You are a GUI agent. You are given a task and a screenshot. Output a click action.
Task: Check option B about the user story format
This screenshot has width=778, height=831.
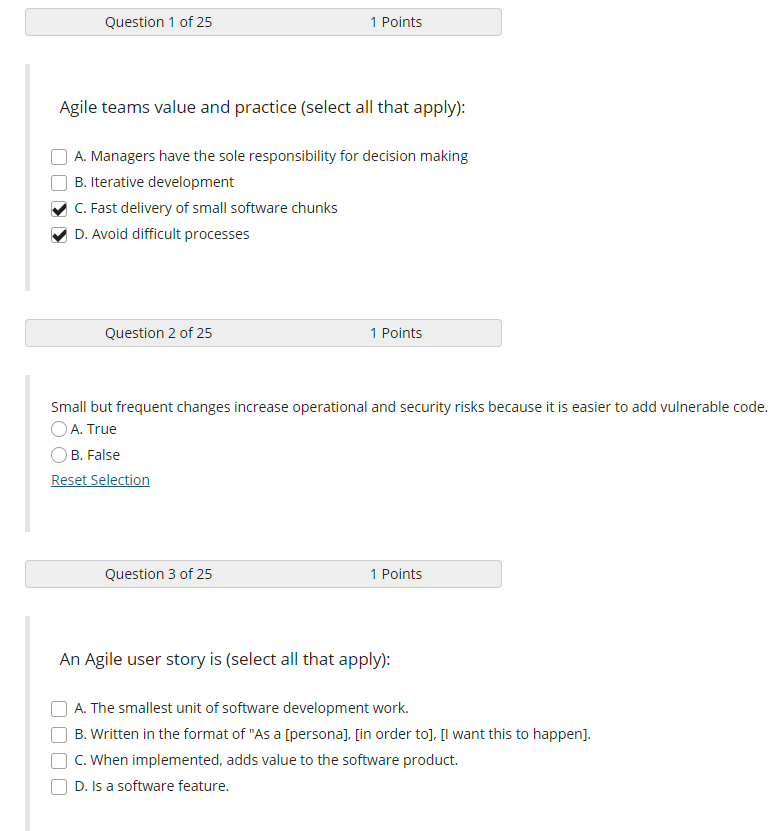(59, 734)
